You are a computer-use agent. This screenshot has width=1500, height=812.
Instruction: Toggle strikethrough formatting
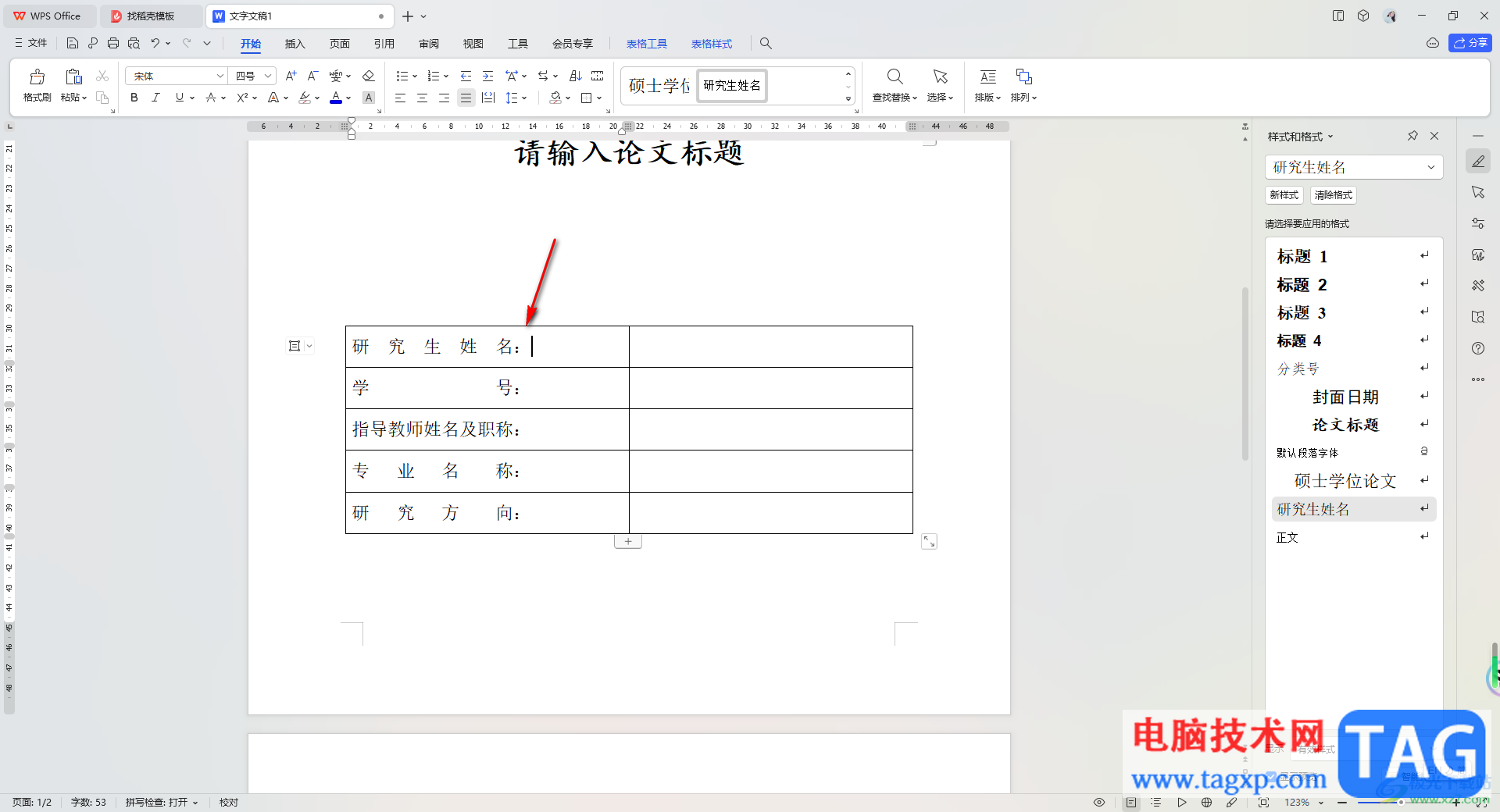[211, 98]
